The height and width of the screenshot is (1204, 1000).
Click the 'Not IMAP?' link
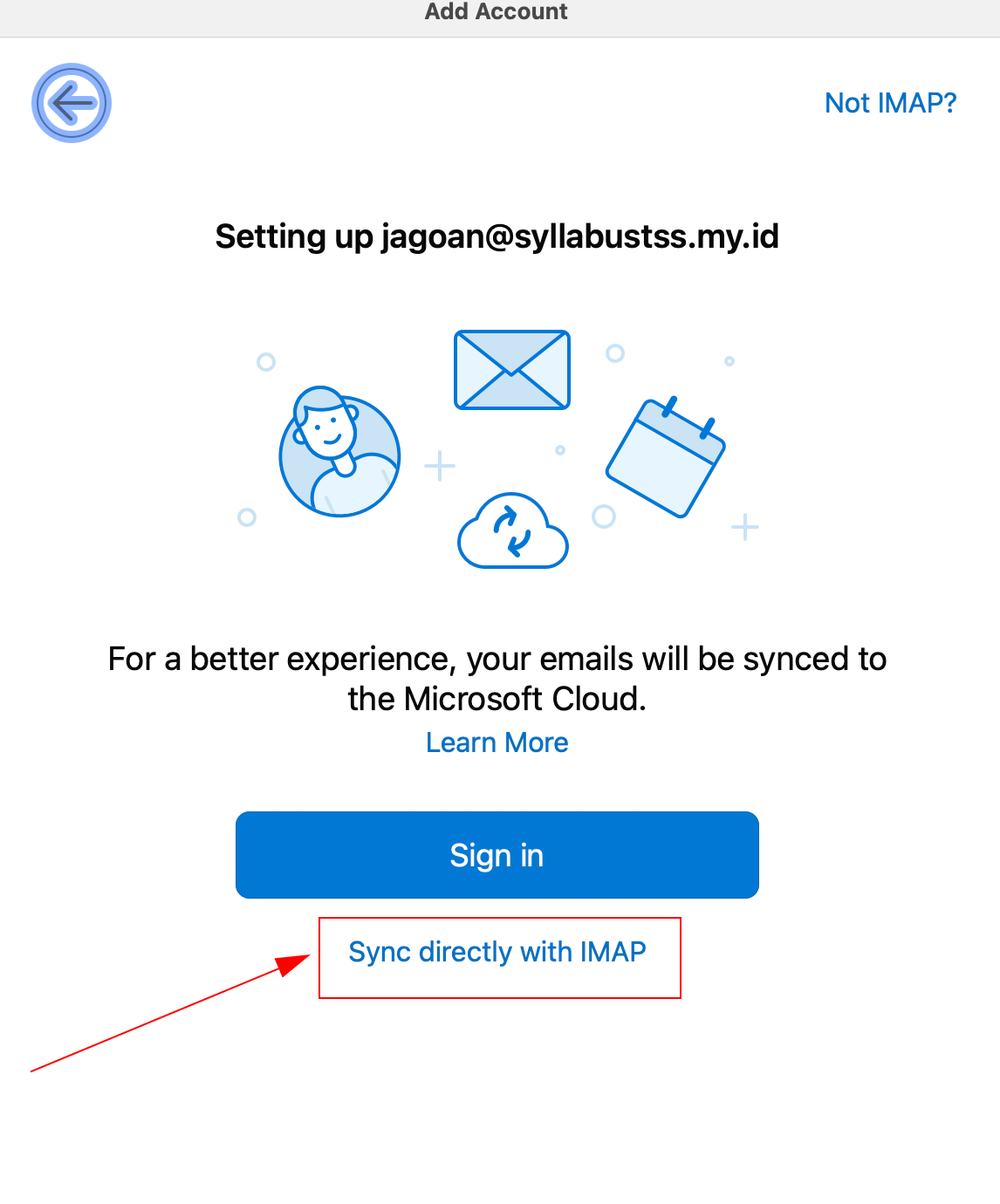[891, 103]
